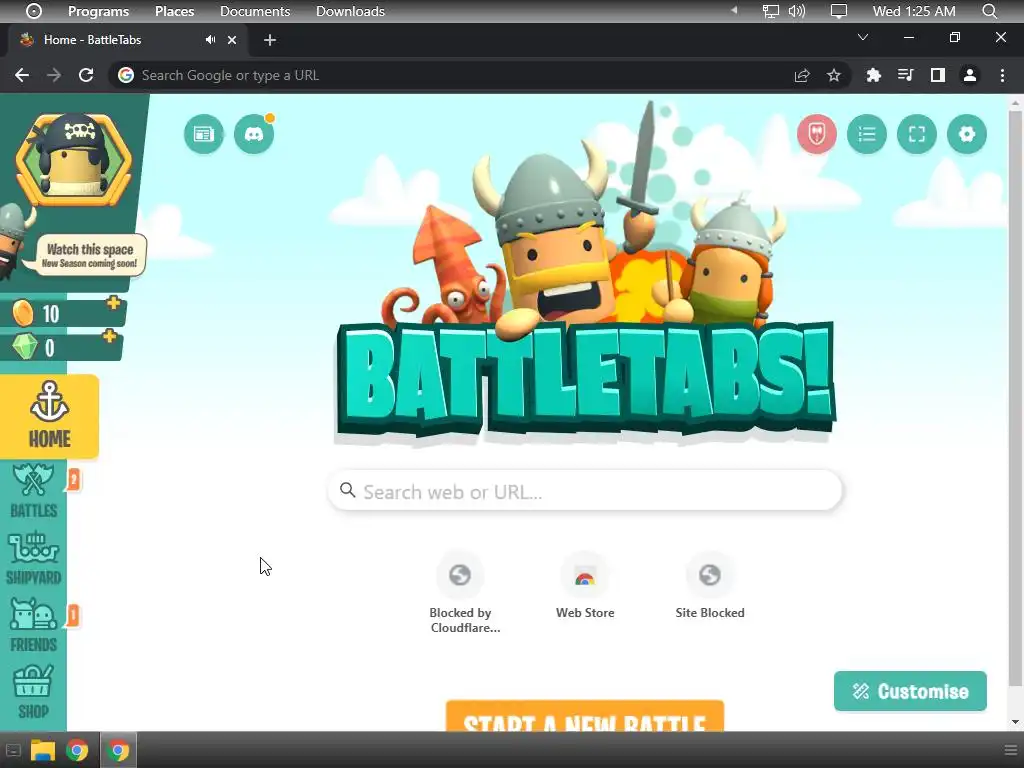Open the leaderboard list icon
Viewport: 1024px width, 768px height.
867,135
